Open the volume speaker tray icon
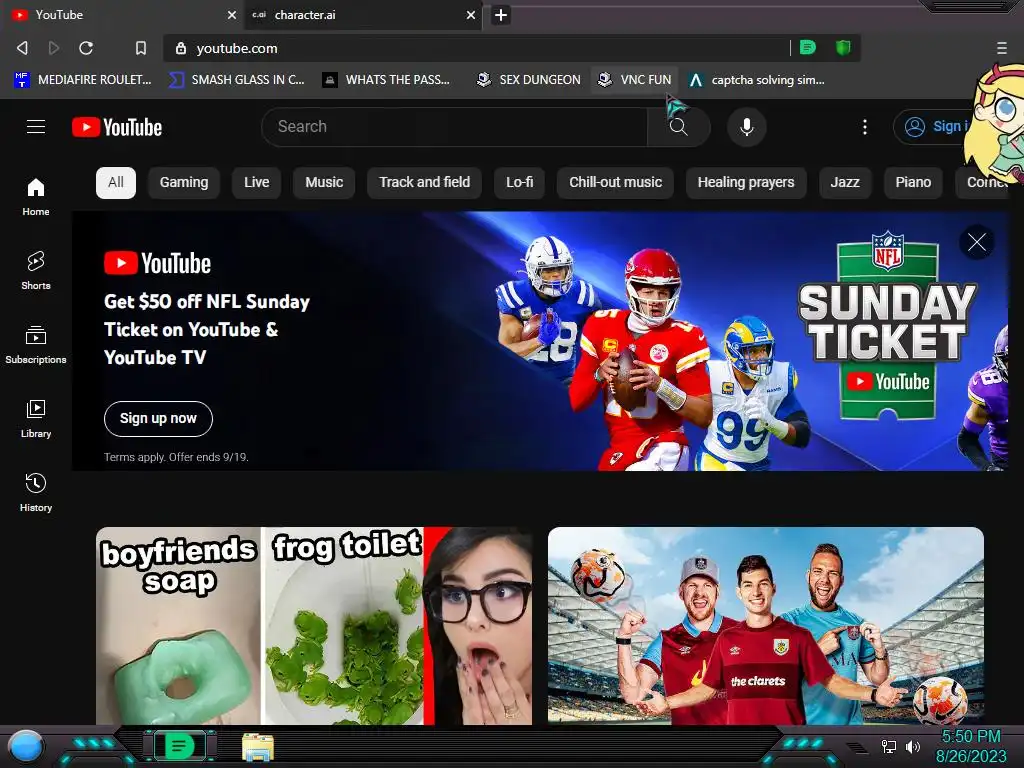 click(913, 746)
